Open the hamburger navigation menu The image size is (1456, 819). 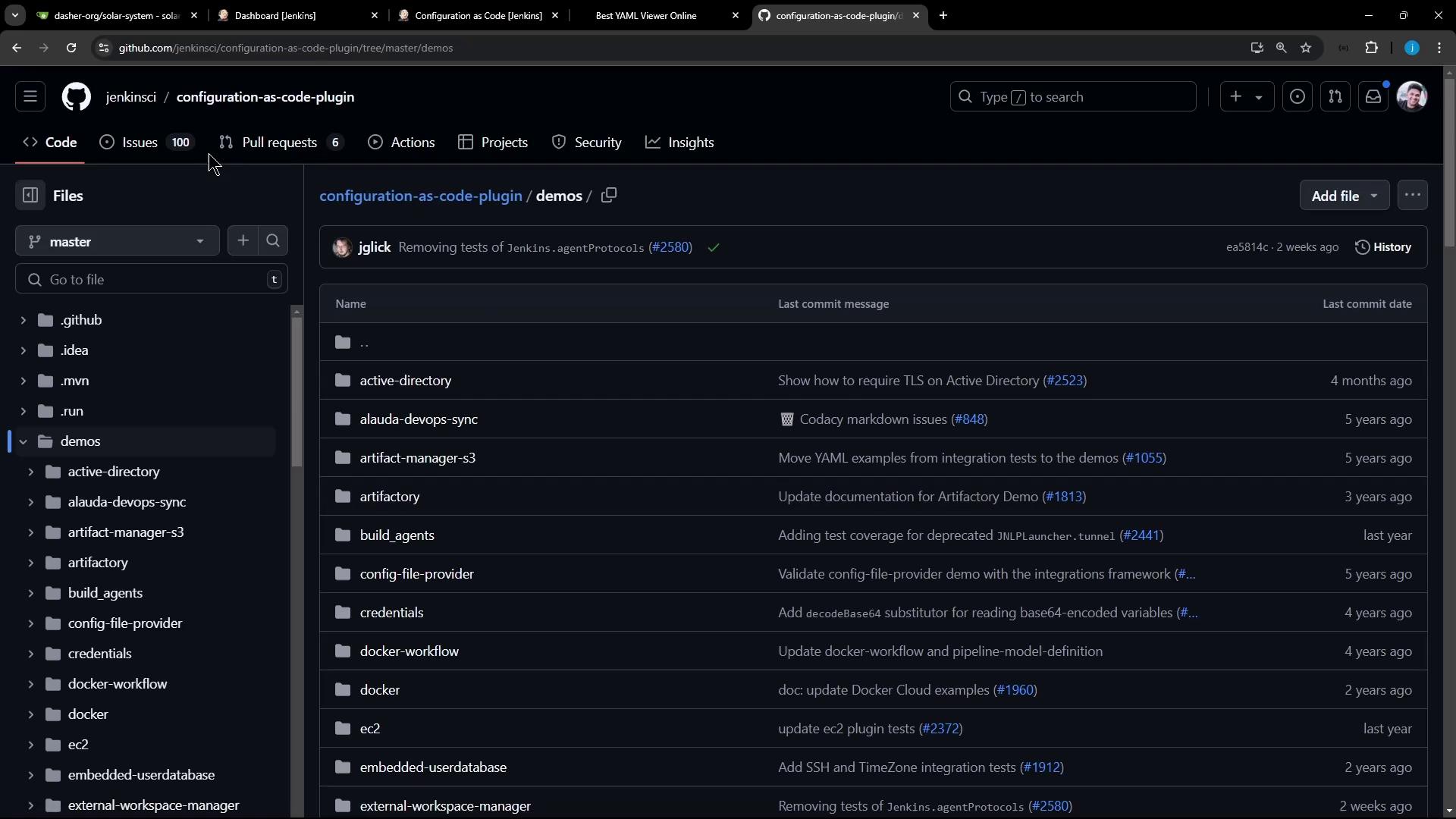[x=30, y=97]
